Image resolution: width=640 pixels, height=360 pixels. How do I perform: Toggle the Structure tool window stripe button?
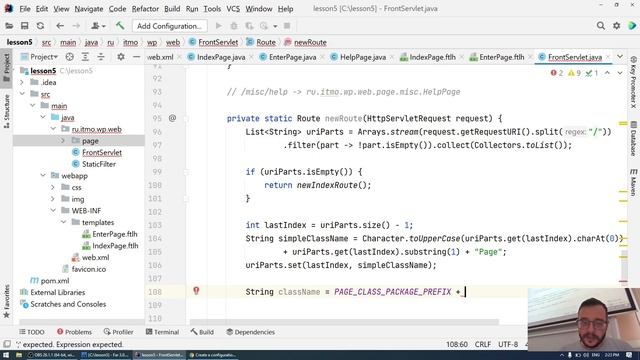pyautogui.click(x=6, y=111)
